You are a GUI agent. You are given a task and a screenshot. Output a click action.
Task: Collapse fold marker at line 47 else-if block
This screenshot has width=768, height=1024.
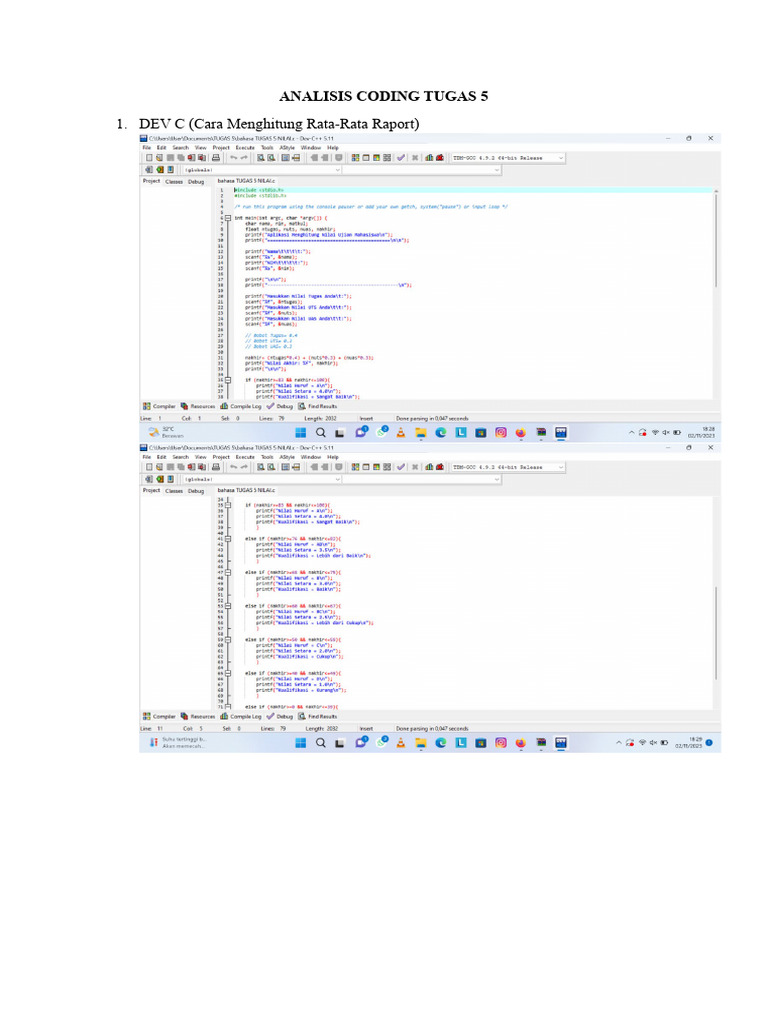click(228, 572)
